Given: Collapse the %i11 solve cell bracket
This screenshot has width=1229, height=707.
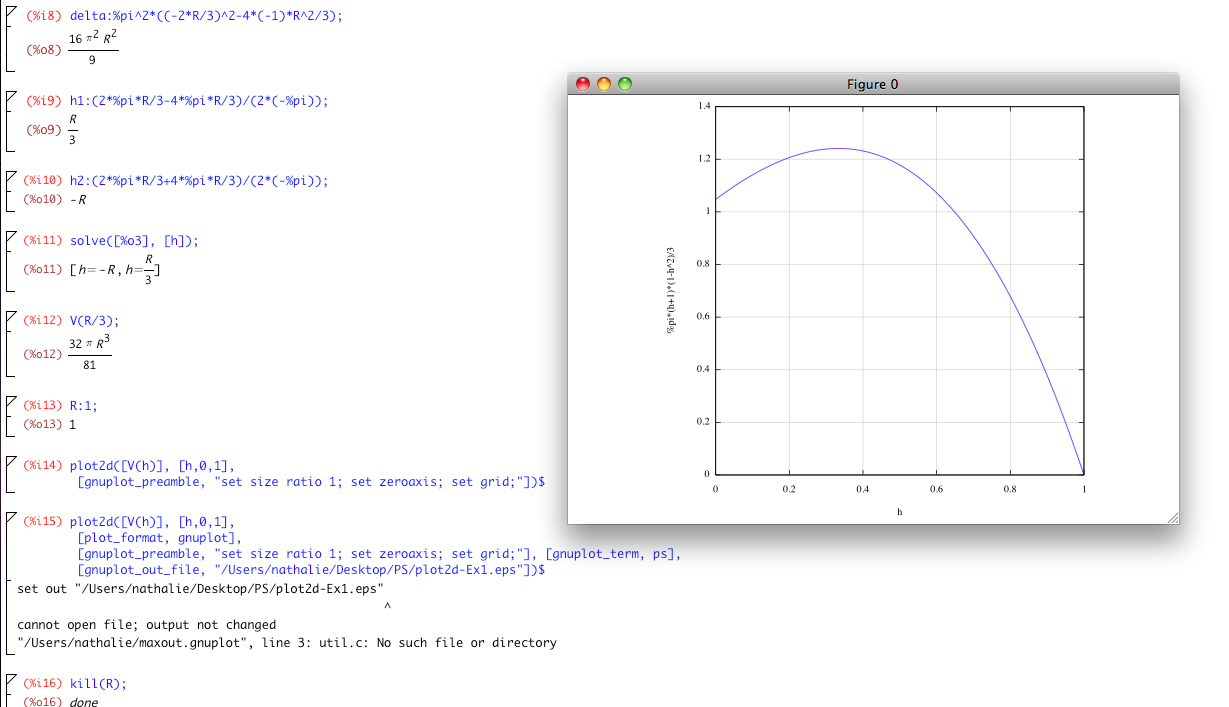Looking at the screenshot, I should pos(10,236).
